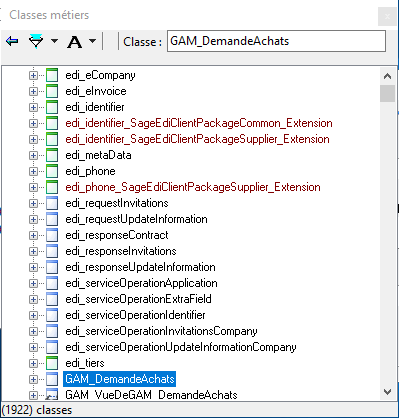The height and width of the screenshot is (418, 399).
Task: Select the edi_identifier class row
Action: 95,107
